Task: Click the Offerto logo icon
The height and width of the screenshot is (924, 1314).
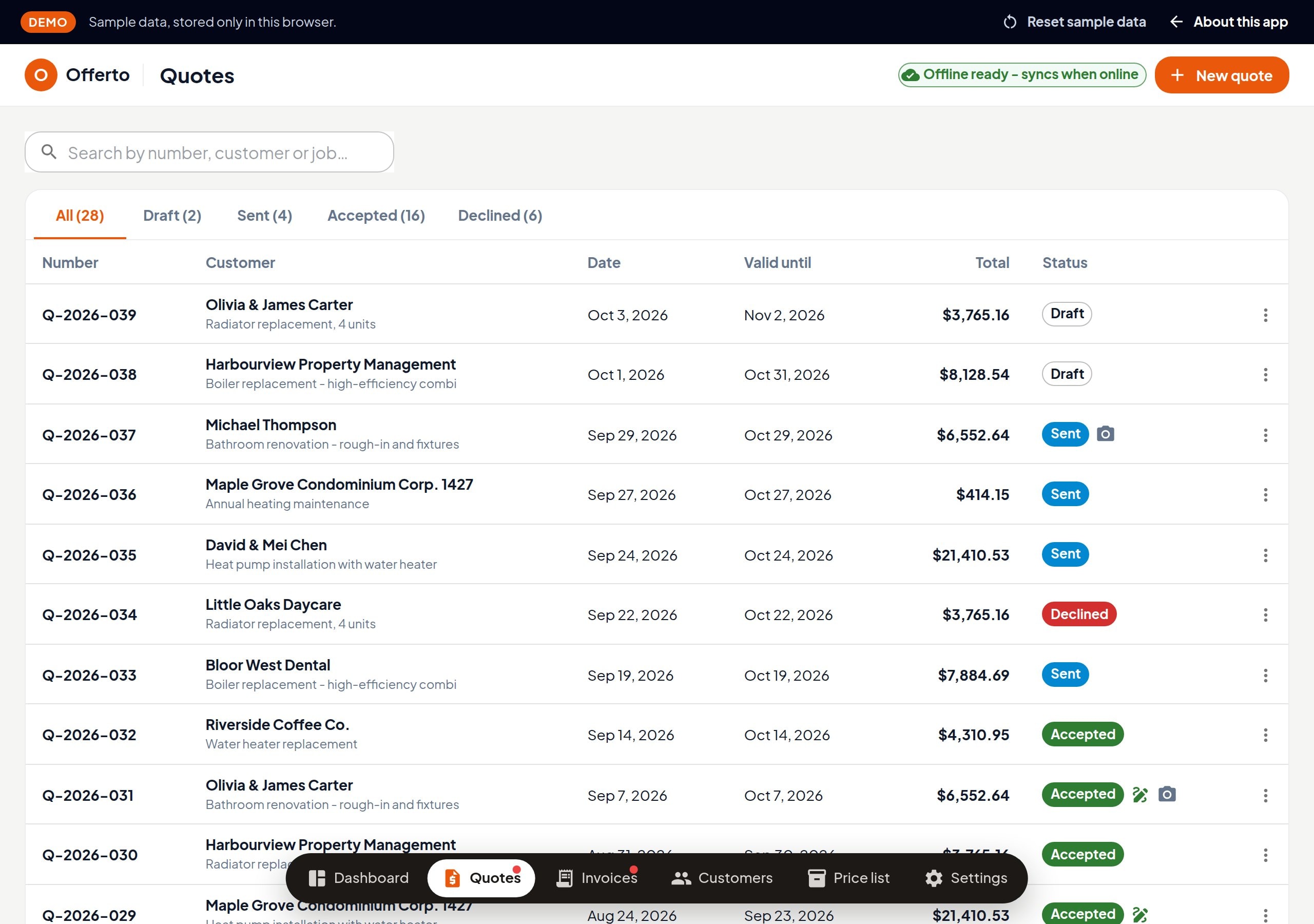Action: (x=41, y=75)
